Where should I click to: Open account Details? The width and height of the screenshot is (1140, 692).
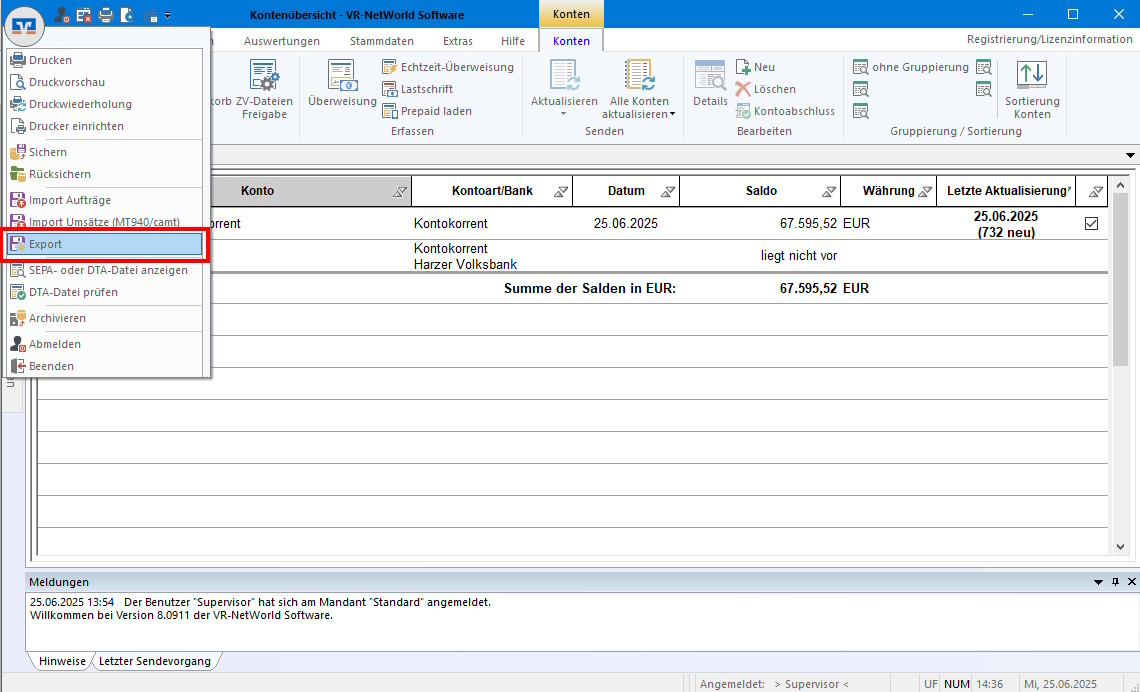pyautogui.click(x=710, y=84)
